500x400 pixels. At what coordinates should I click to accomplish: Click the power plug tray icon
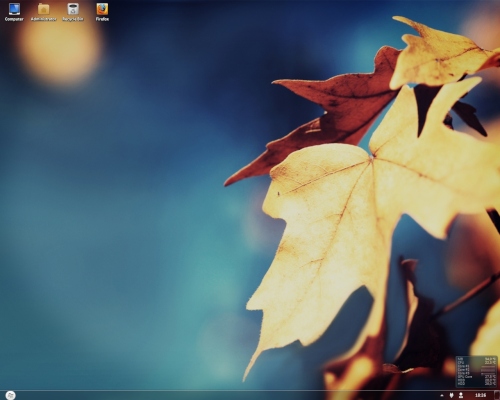[x=452, y=395]
